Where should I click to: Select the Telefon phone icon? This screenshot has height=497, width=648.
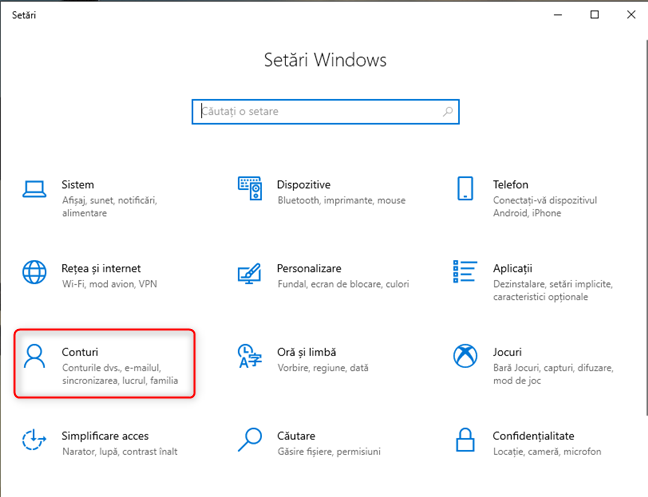tap(465, 188)
